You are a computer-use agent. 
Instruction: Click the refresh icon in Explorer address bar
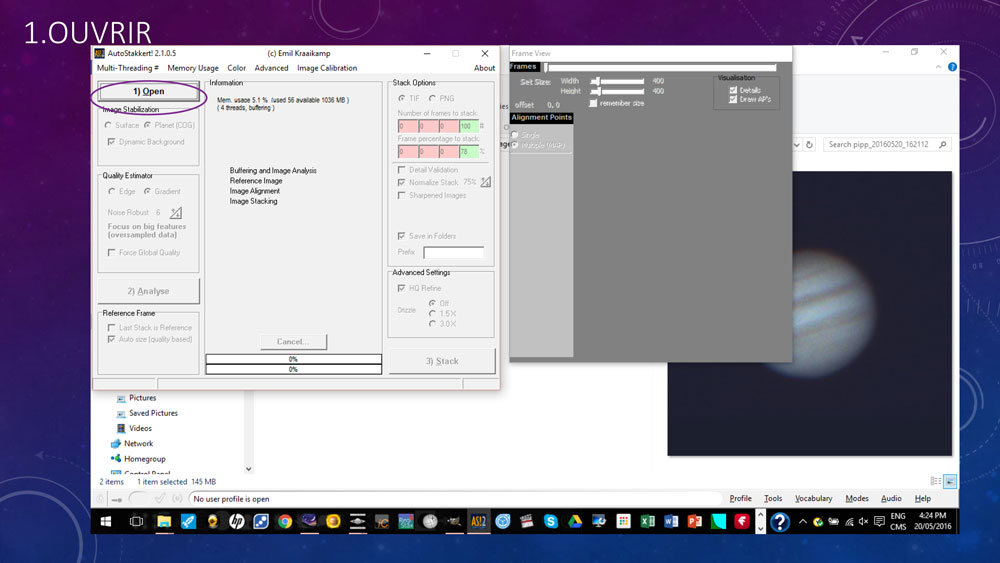(809, 145)
